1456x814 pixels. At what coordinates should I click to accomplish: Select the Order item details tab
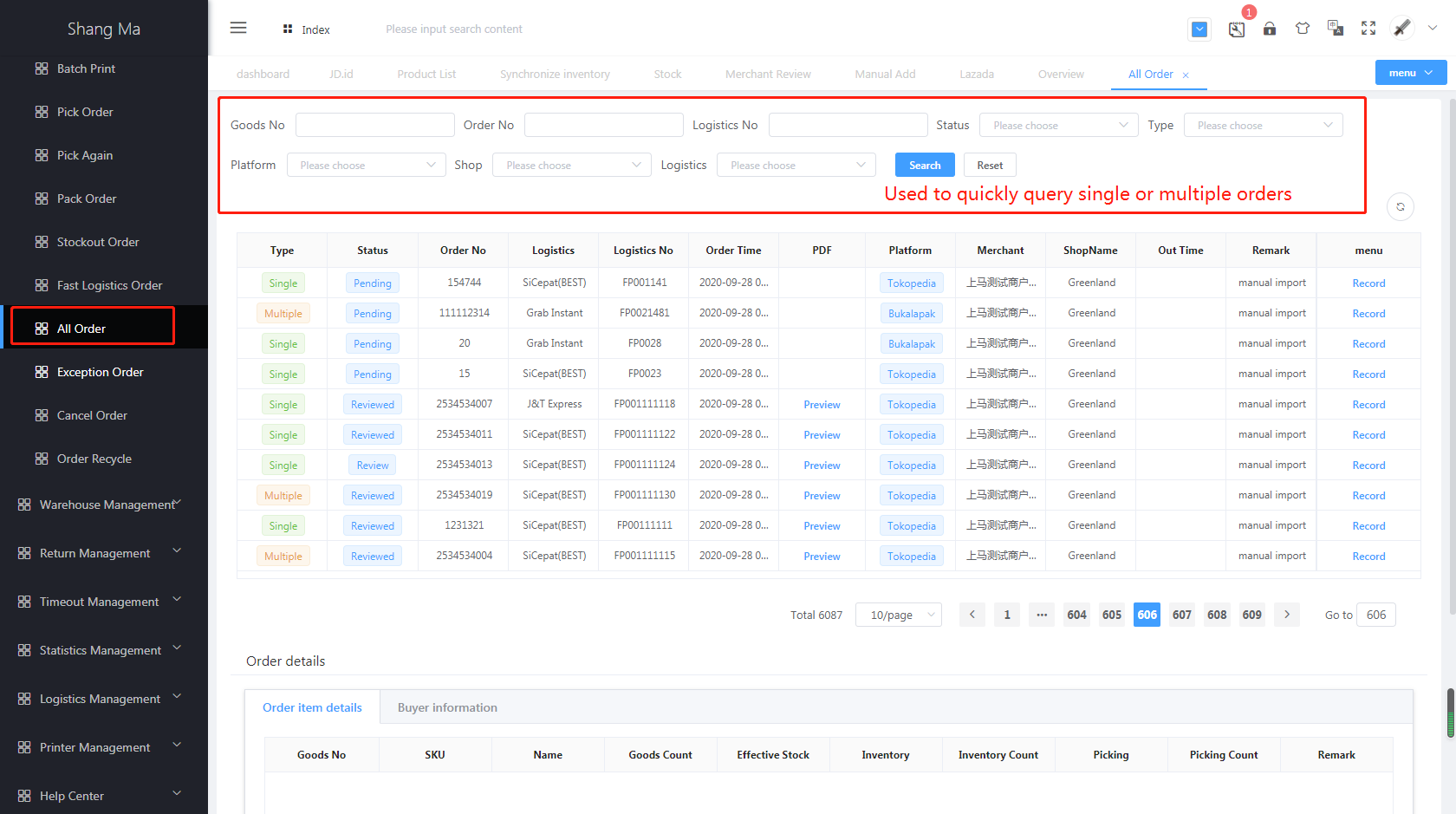(312, 707)
